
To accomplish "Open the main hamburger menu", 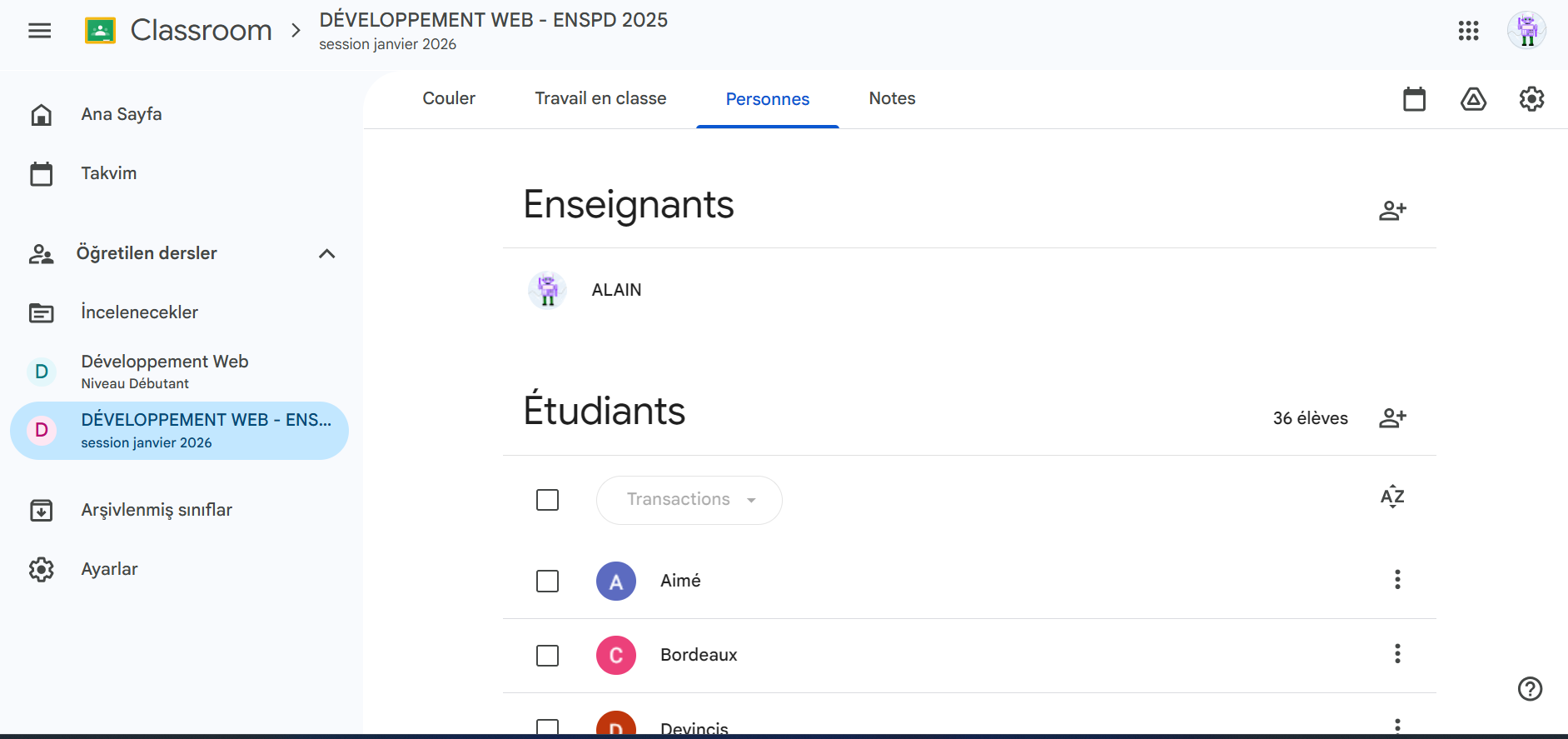I will 39,31.
